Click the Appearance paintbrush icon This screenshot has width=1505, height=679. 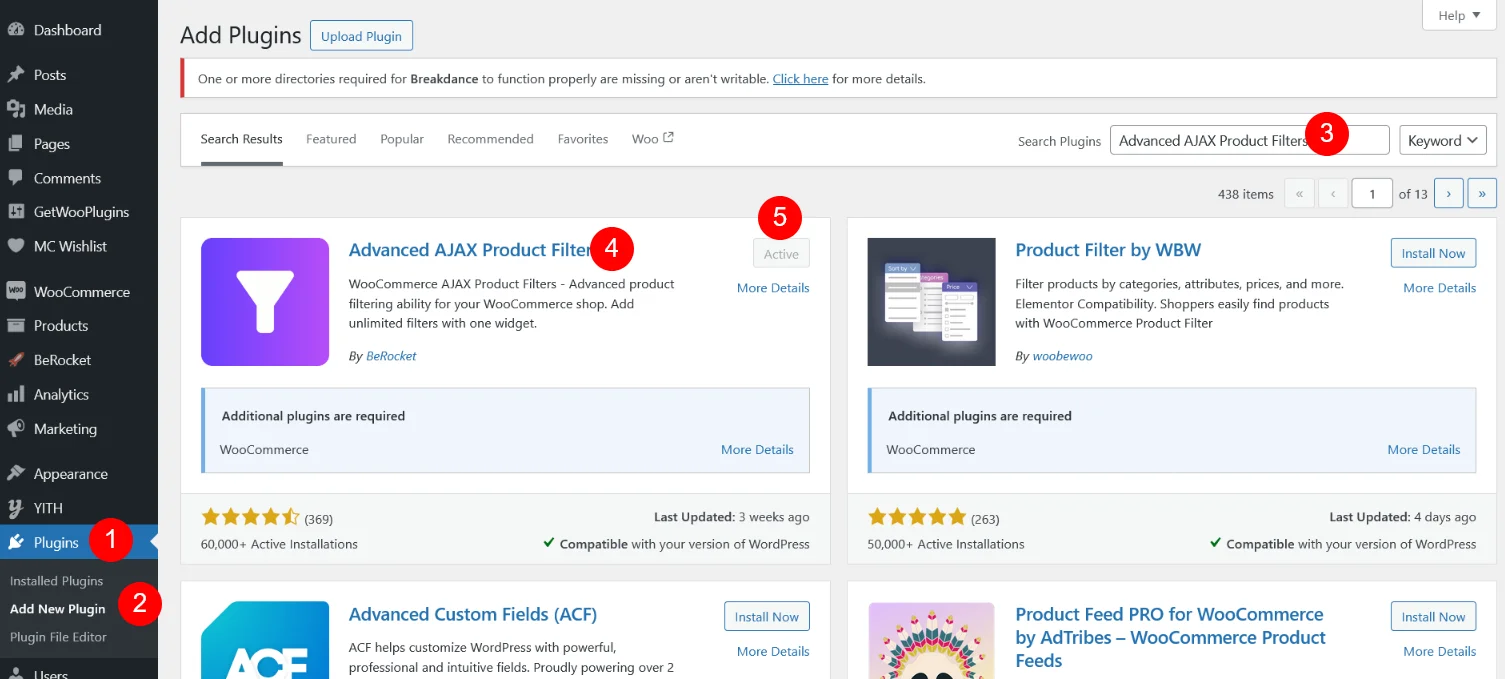pos(16,474)
